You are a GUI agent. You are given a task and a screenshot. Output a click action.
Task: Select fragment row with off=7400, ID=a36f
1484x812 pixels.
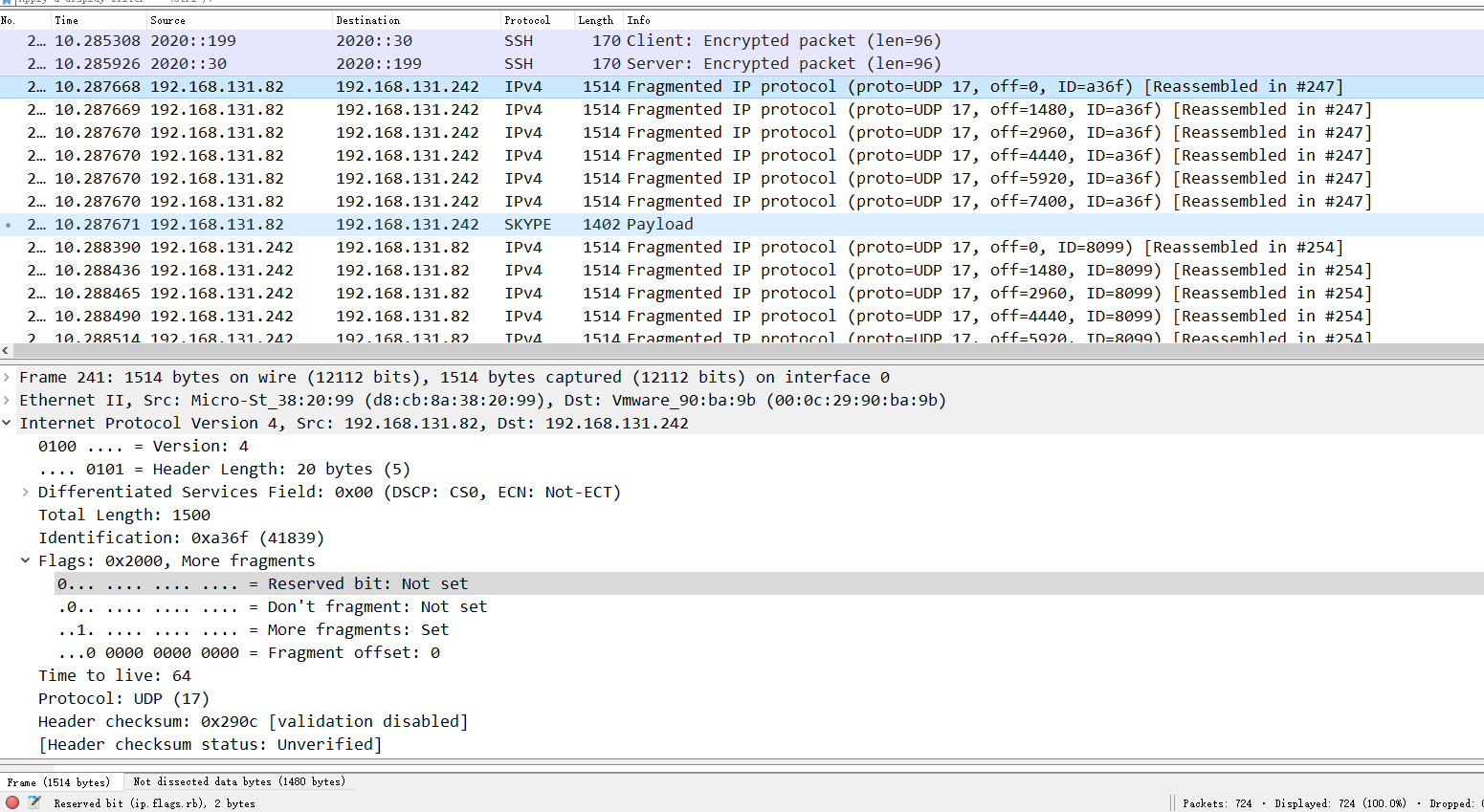point(742,201)
